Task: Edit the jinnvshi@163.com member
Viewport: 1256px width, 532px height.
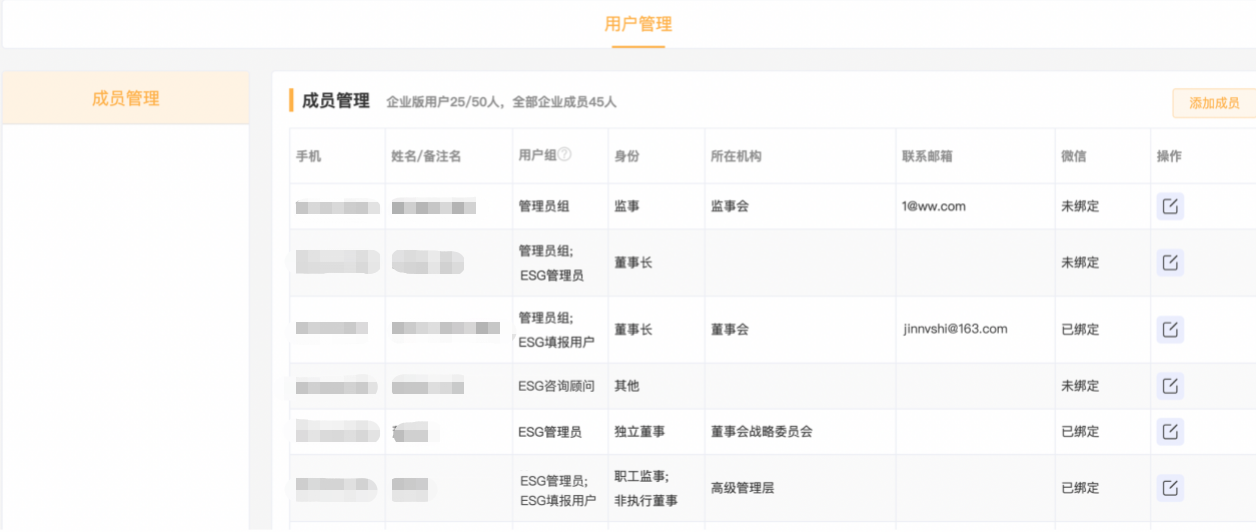Action: click(1170, 329)
